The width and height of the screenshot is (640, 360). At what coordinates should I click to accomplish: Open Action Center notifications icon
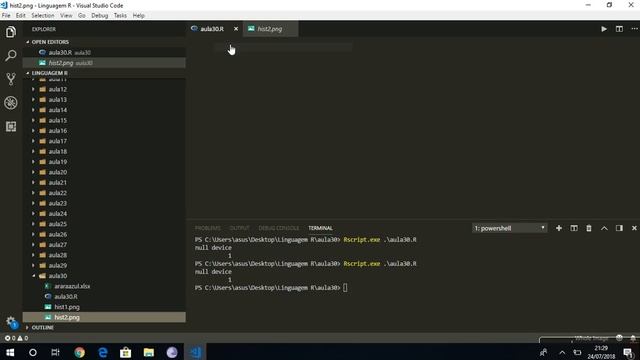(628, 352)
